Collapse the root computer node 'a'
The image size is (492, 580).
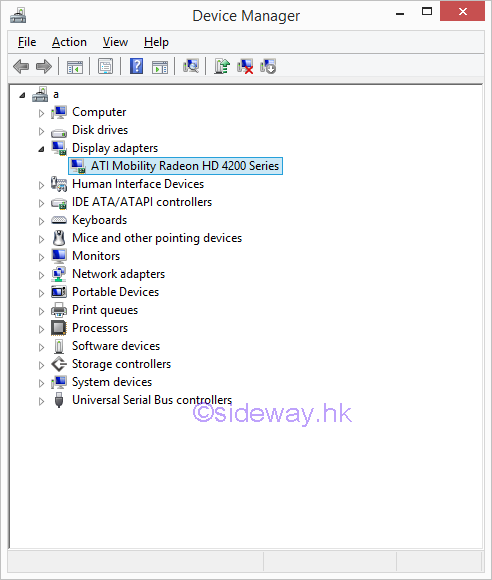click(x=22, y=95)
